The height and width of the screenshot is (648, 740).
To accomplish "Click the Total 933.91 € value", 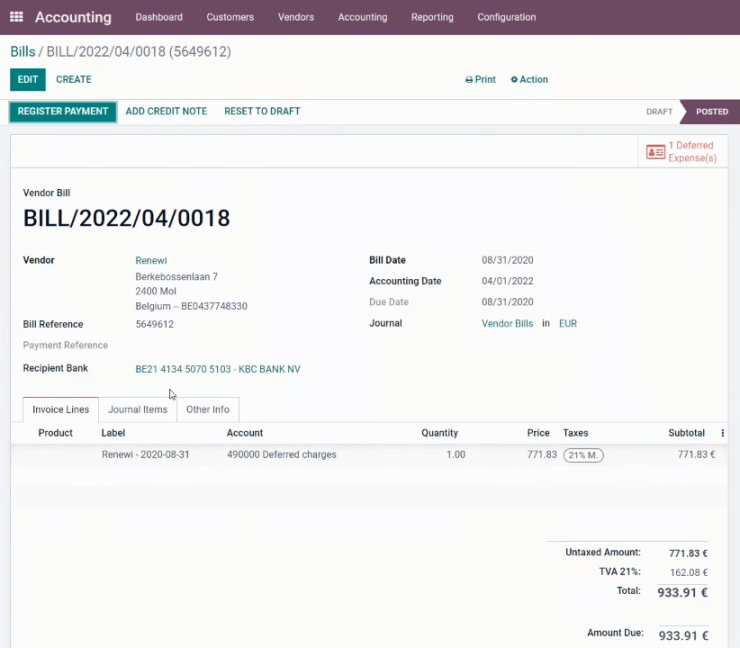I will [x=682, y=593].
